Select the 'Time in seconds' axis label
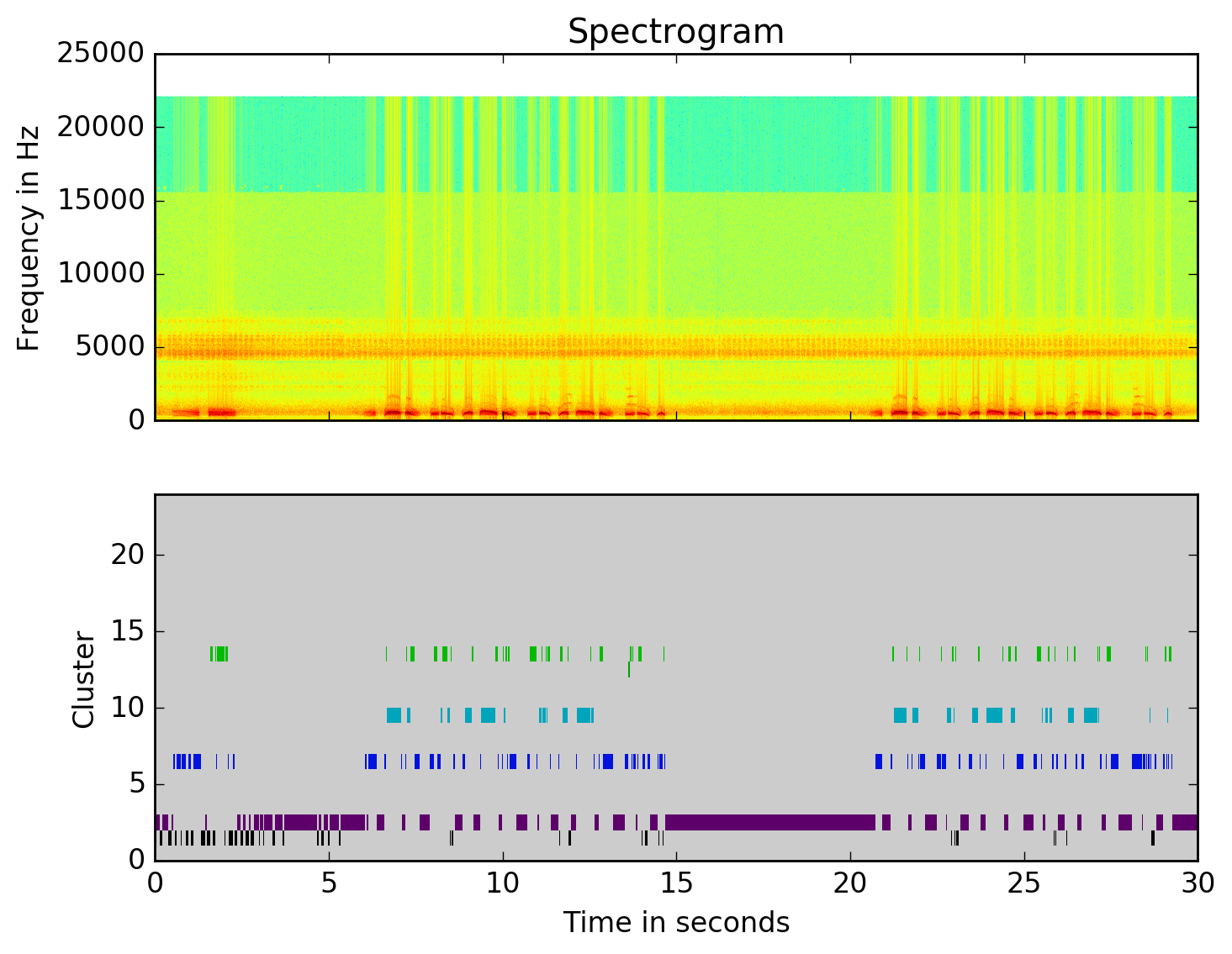The height and width of the screenshot is (954, 1232). 675,923
